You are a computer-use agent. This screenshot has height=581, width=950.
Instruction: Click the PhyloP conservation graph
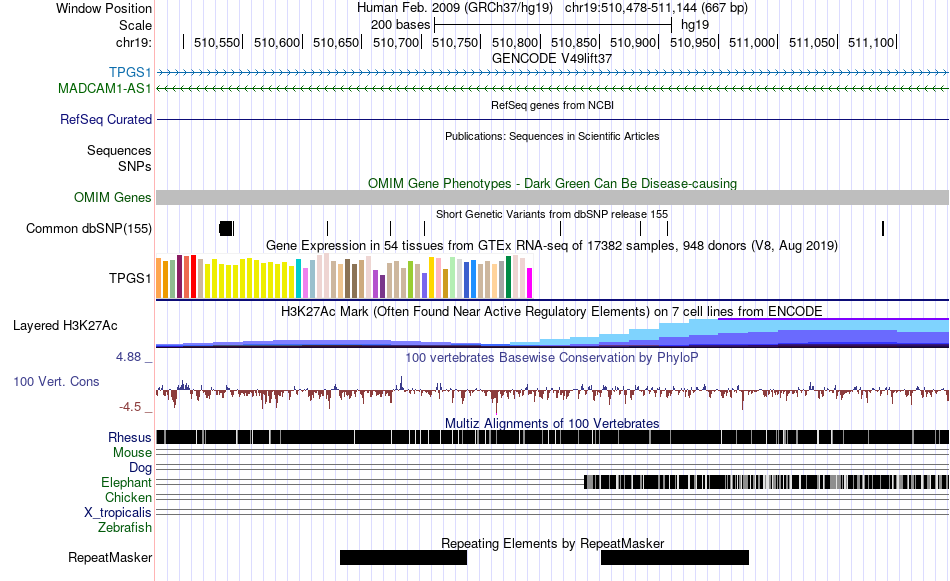[x=552, y=393]
